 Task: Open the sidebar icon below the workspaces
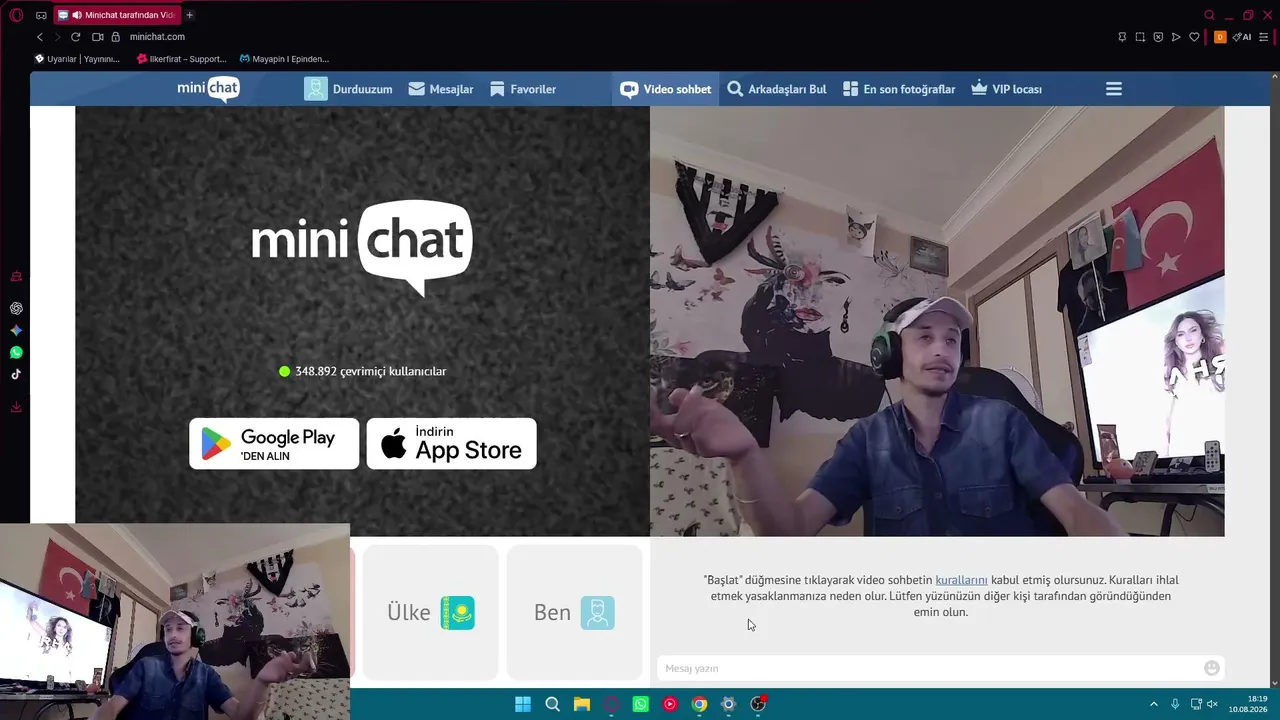pos(16,277)
